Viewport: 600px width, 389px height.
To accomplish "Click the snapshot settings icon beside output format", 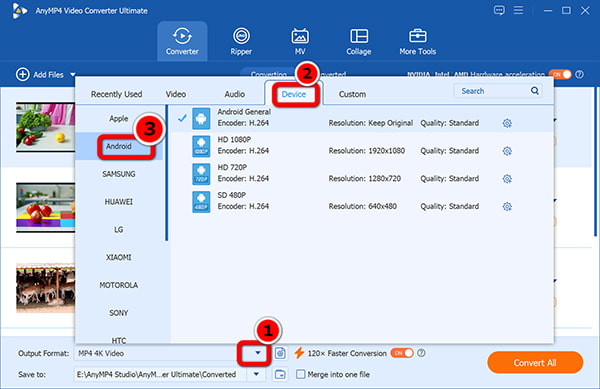I will click(x=280, y=353).
